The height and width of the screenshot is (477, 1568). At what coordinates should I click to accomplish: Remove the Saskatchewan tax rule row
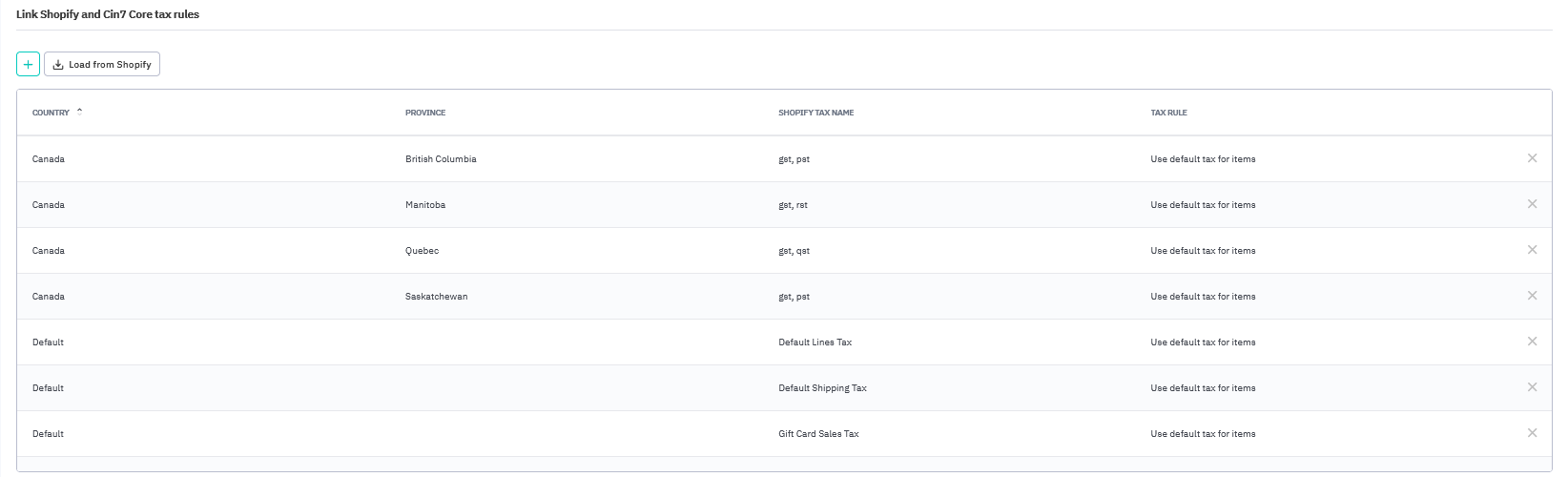(1532, 296)
